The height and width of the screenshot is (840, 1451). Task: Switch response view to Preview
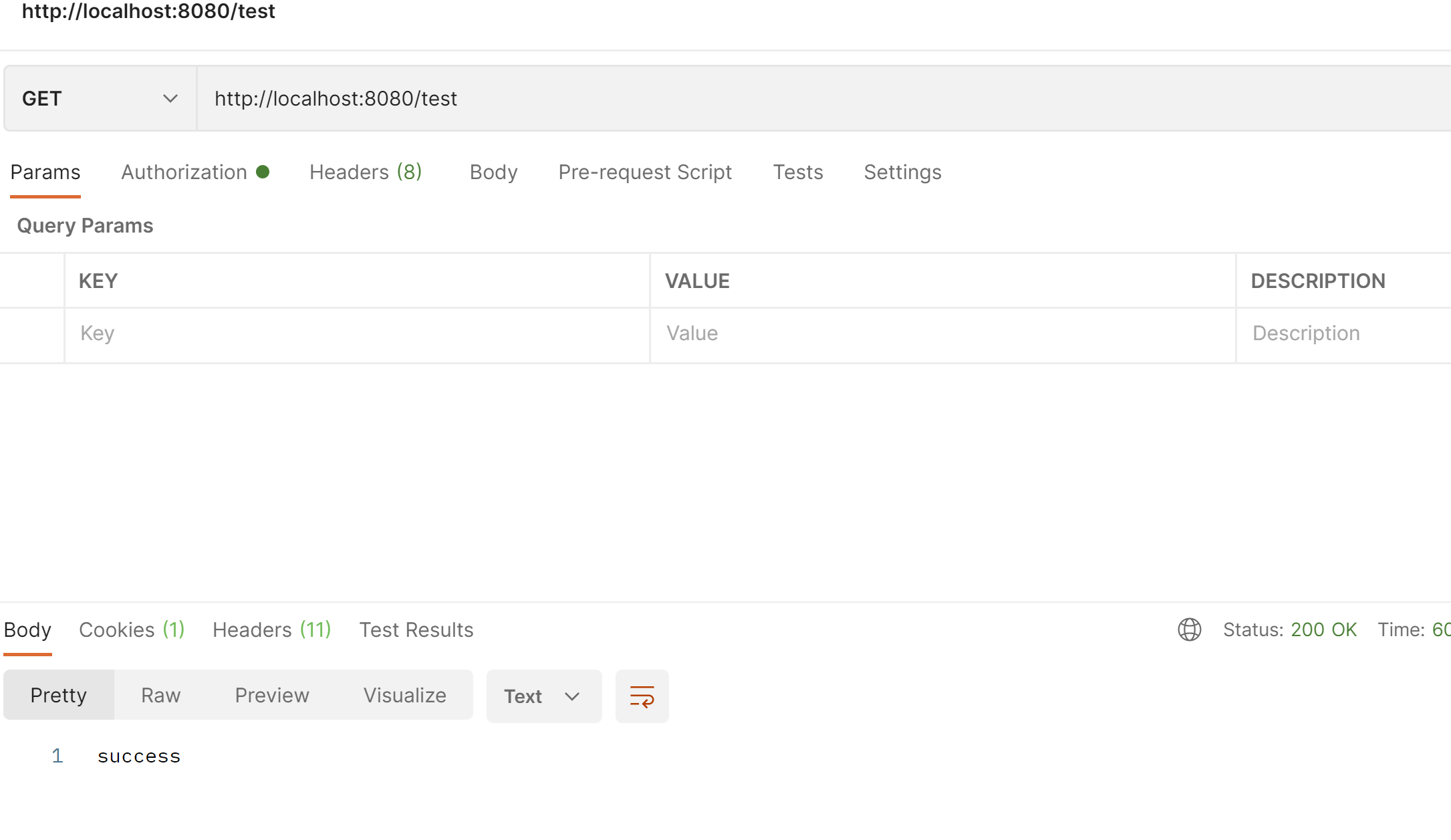(x=272, y=696)
